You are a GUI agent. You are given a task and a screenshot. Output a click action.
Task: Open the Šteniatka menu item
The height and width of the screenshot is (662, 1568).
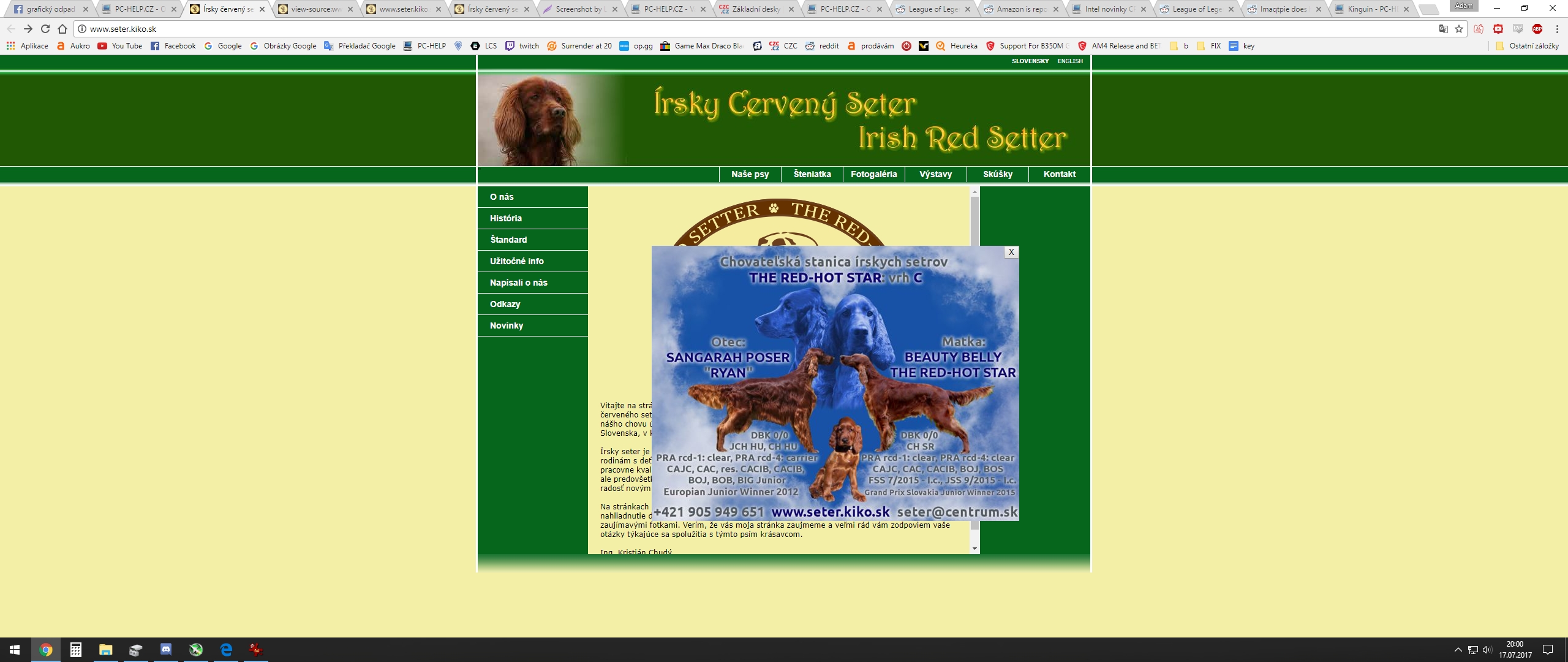pyautogui.click(x=812, y=174)
